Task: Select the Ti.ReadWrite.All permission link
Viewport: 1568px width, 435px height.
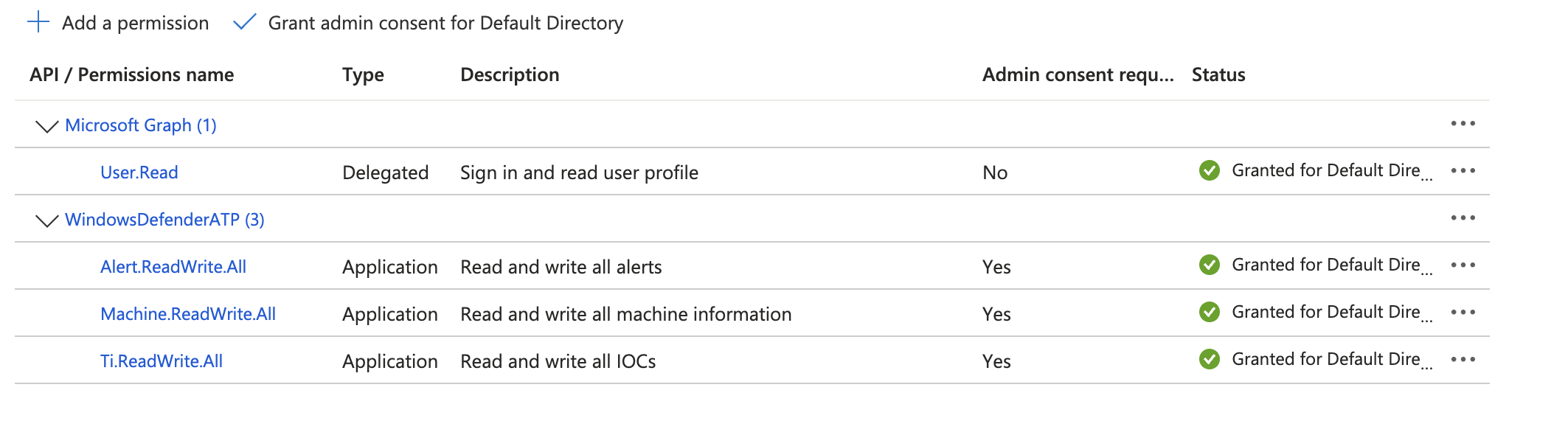Action: tap(162, 361)
